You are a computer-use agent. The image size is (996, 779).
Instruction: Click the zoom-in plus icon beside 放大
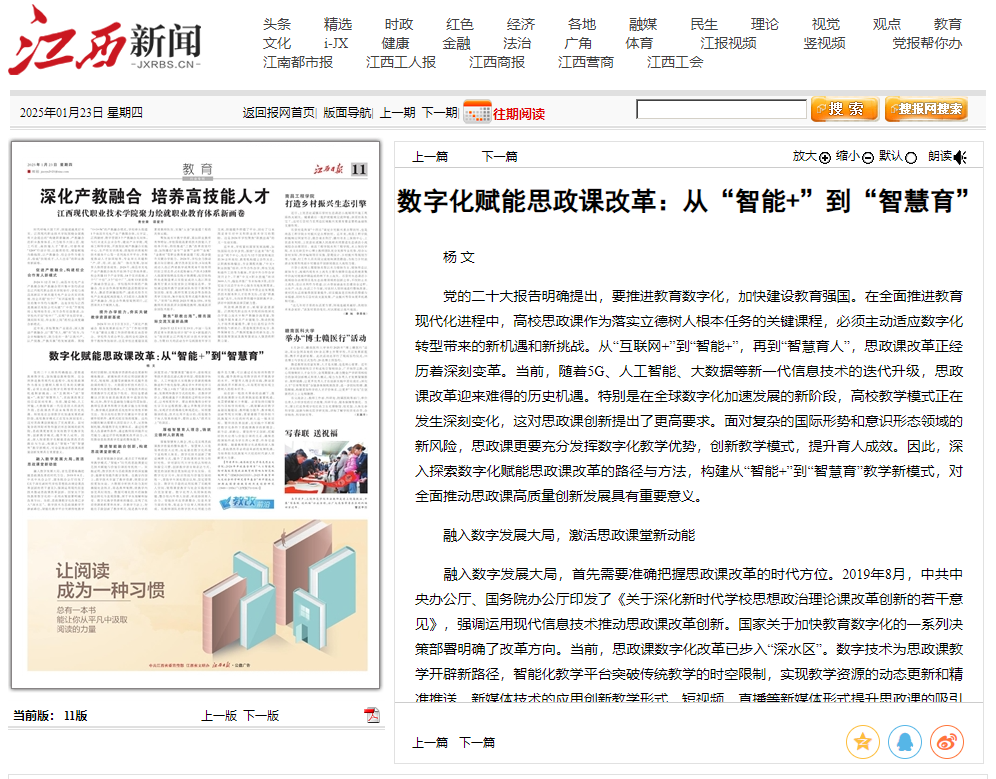click(x=825, y=157)
